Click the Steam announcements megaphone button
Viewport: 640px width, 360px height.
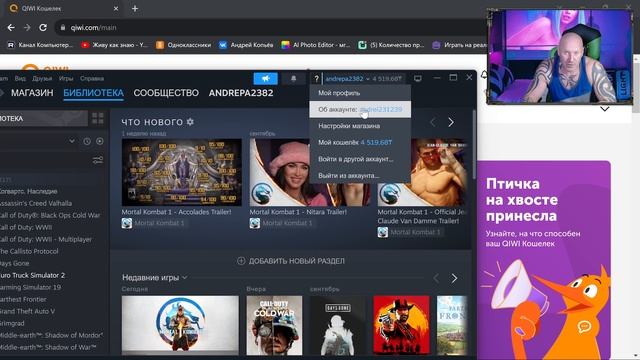click(x=266, y=78)
